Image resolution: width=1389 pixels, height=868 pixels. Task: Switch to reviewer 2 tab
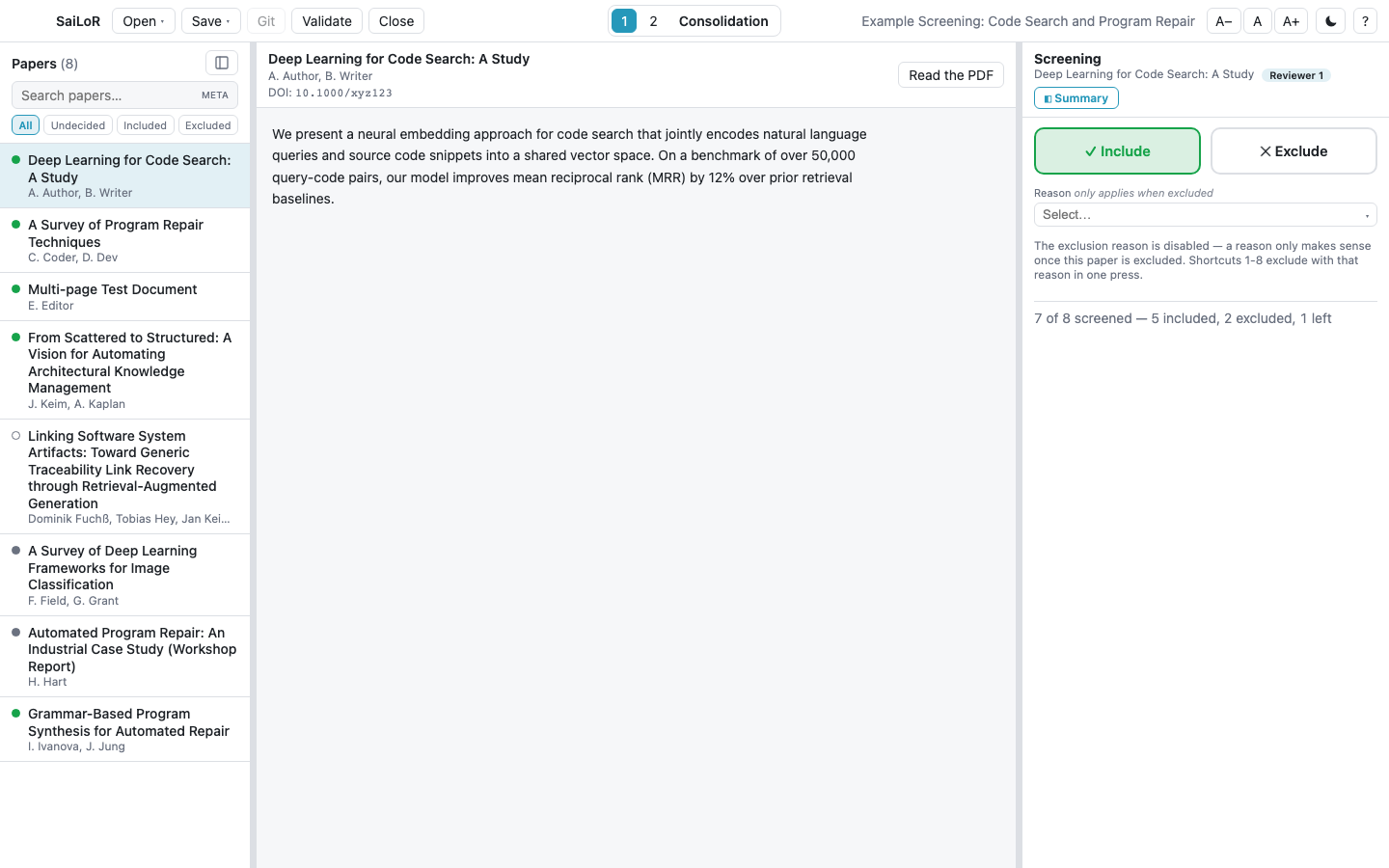653,21
